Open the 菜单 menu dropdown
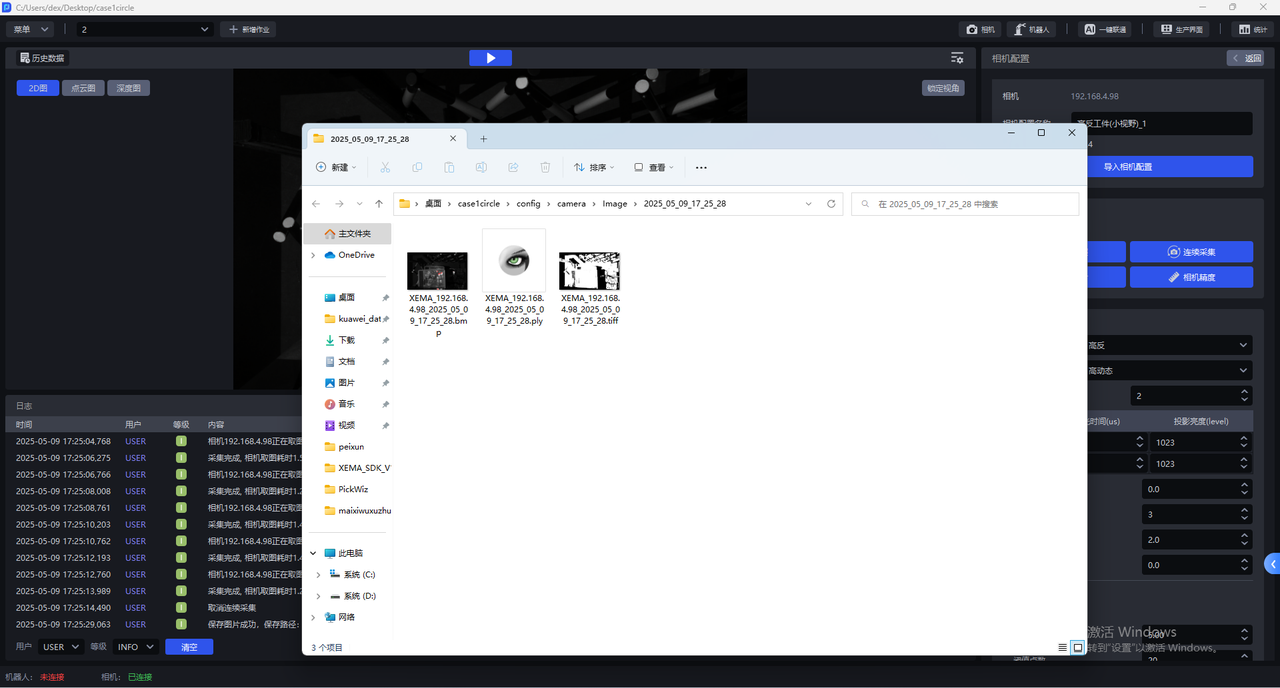Viewport: 1280px width, 688px height. pos(32,30)
